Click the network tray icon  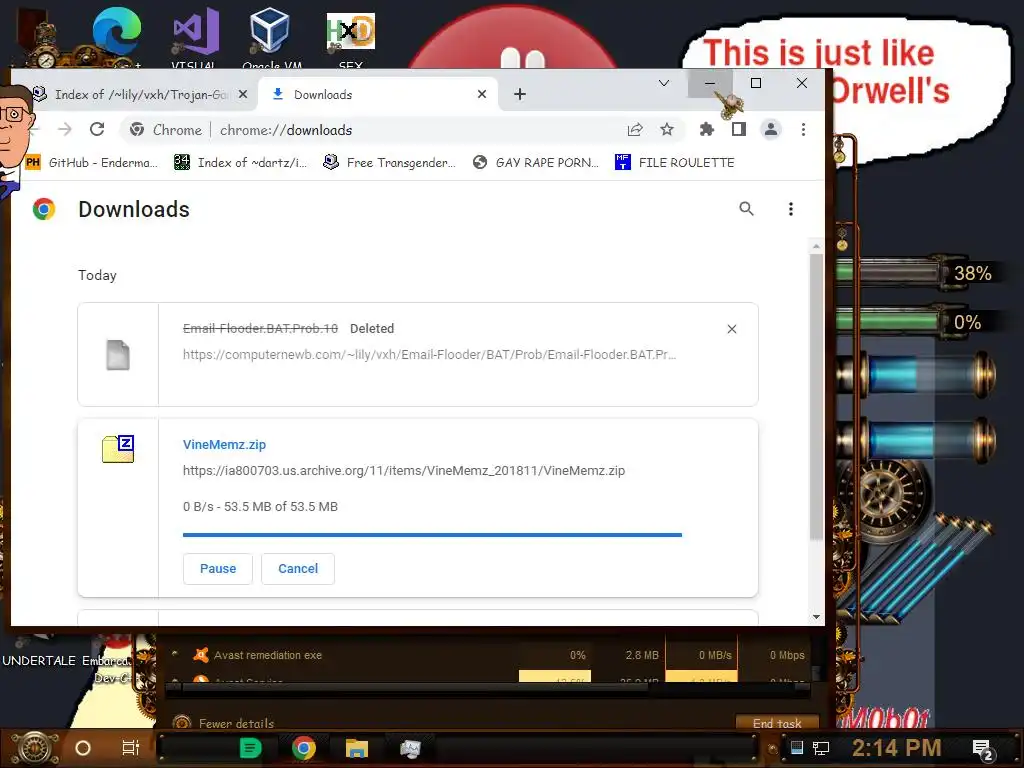point(821,748)
